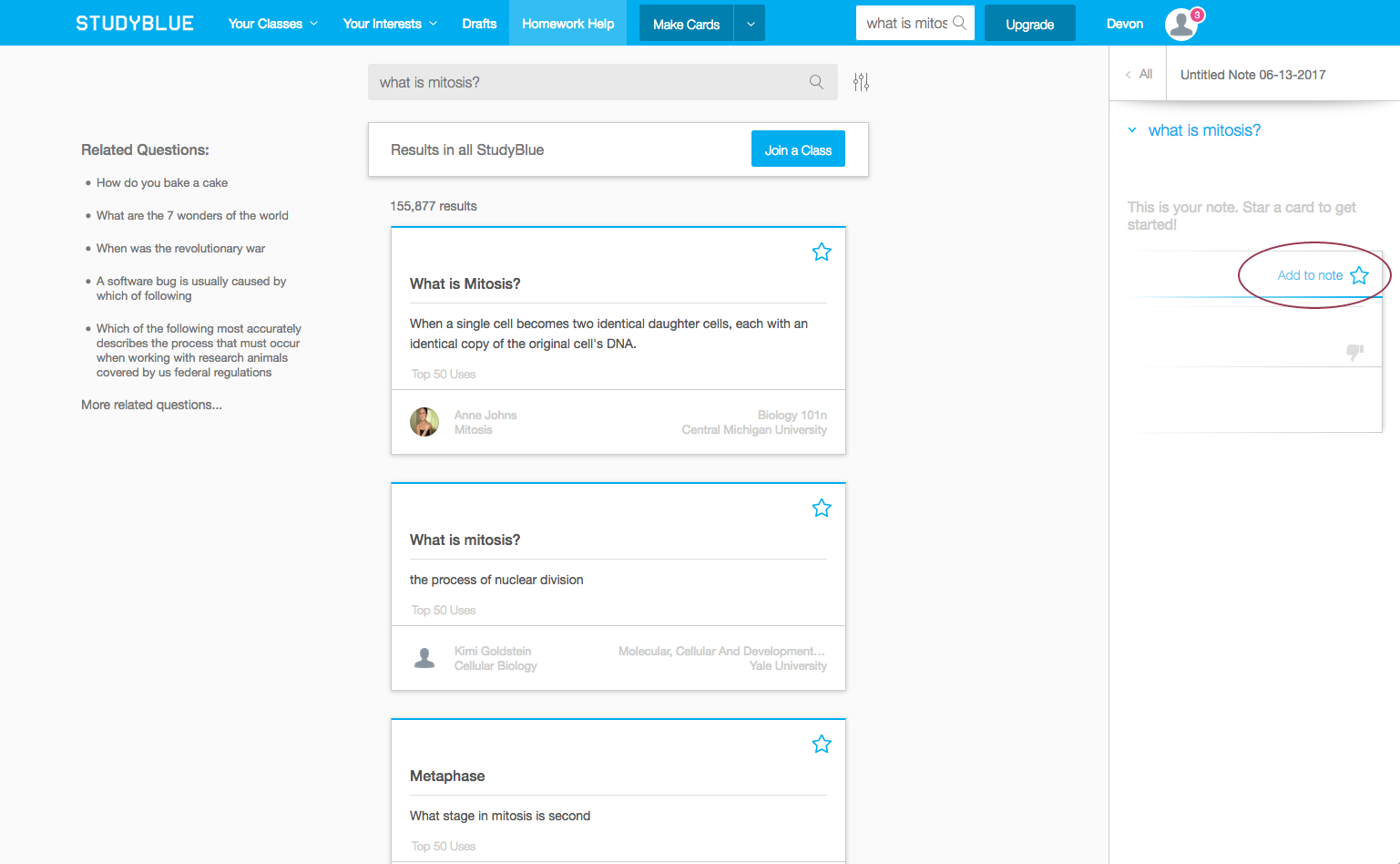Viewport: 1400px width, 864px height.
Task: Open the Anne Johns author link
Action: 485,415
